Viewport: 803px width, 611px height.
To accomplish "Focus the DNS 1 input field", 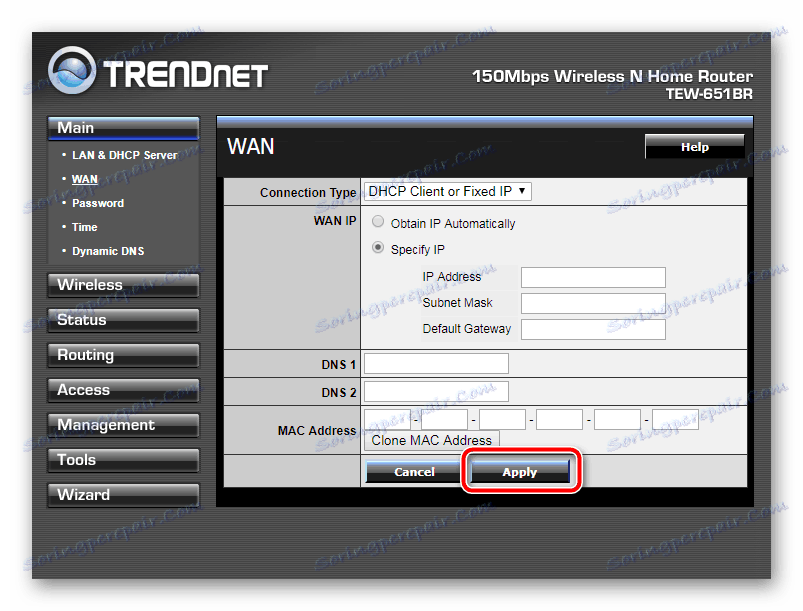I will click(x=436, y=364).
